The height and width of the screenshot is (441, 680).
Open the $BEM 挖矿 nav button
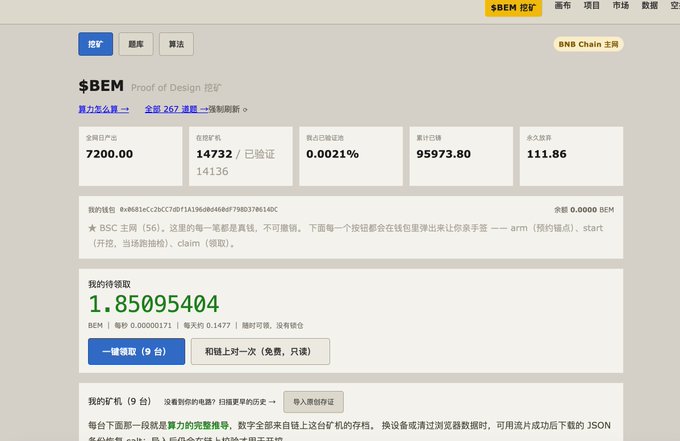(x=513, y=7)
